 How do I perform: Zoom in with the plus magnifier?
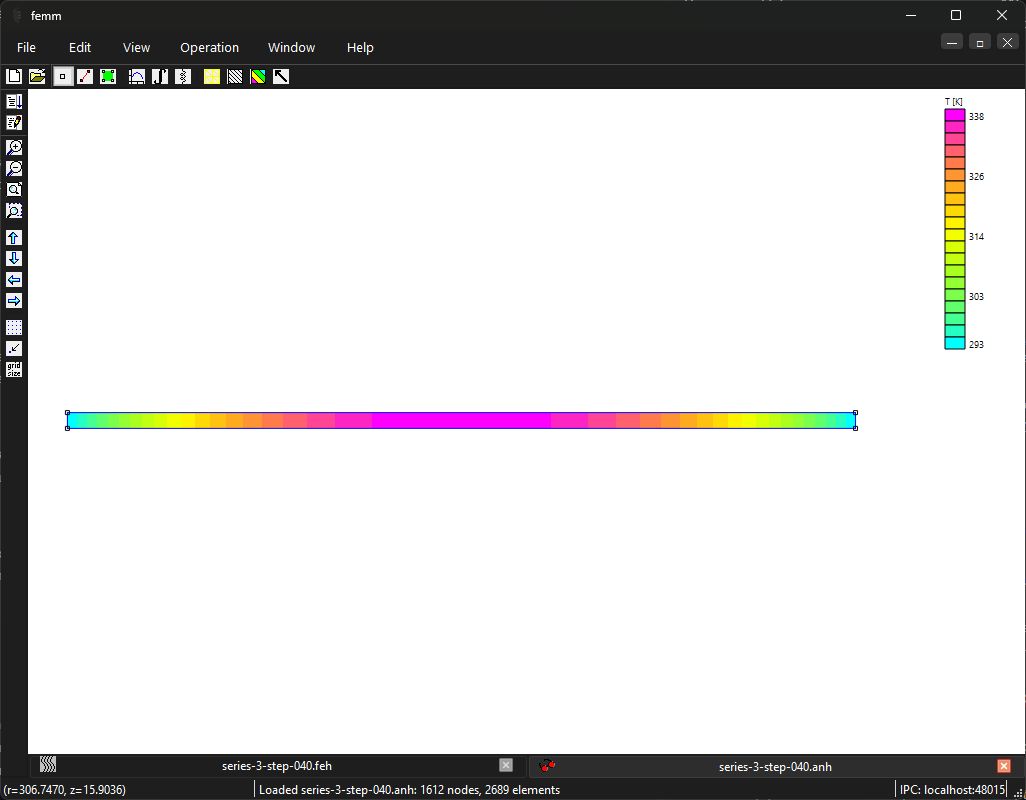(14, 147)
